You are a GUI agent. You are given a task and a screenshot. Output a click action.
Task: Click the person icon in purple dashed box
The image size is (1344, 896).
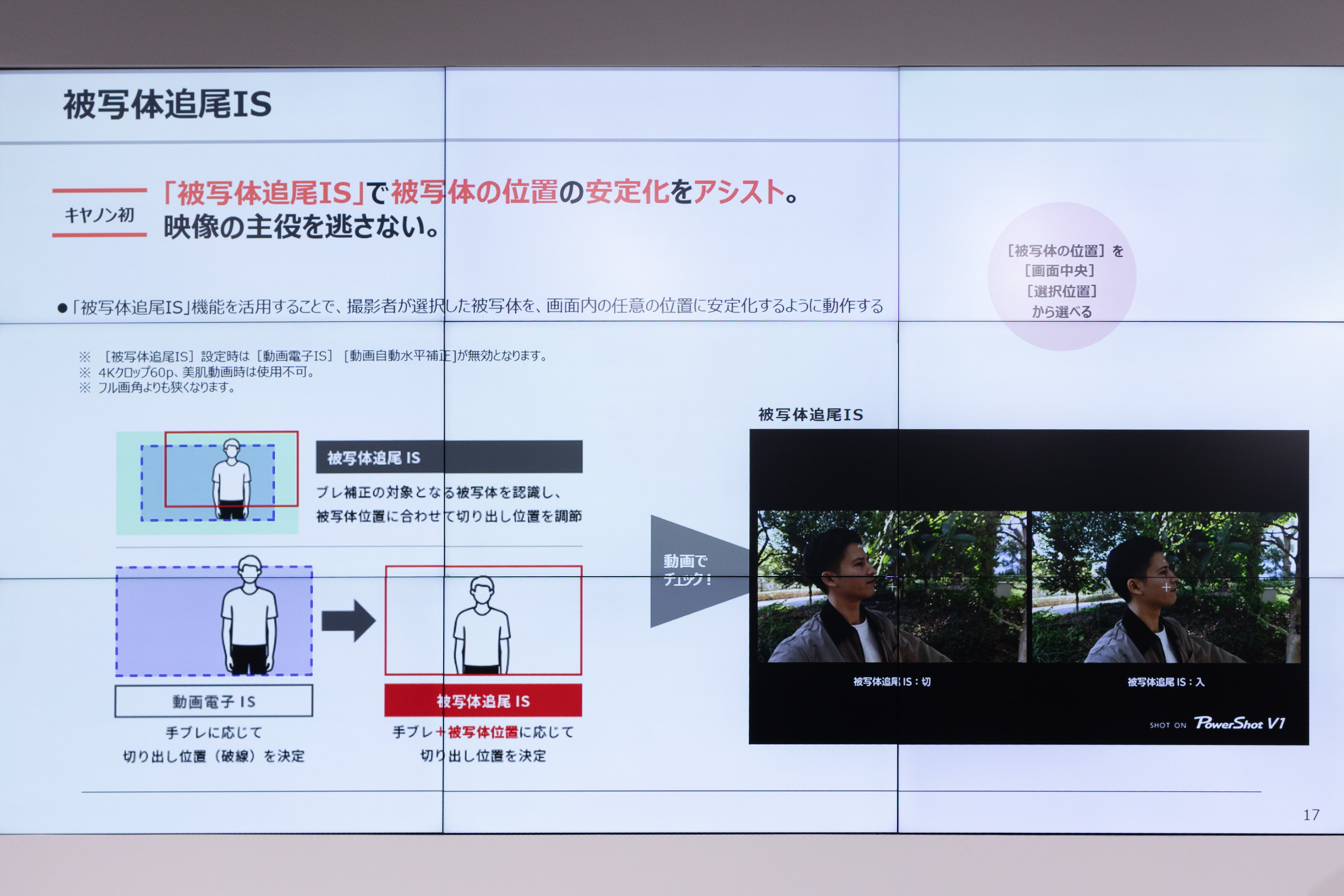[x=249, y=615]
